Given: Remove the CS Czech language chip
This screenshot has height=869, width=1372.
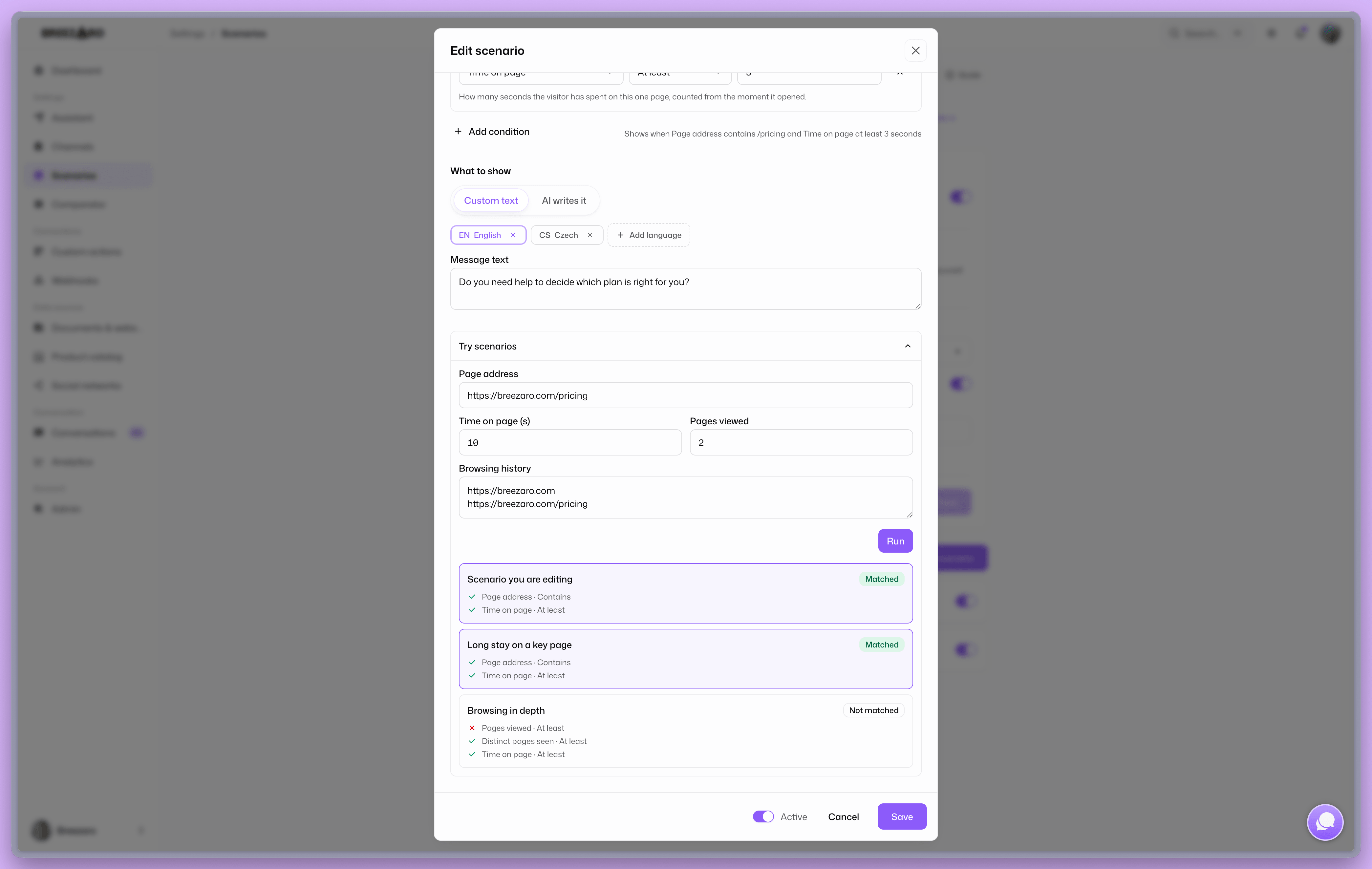Looking at the screenshot, I should point(590,235).
